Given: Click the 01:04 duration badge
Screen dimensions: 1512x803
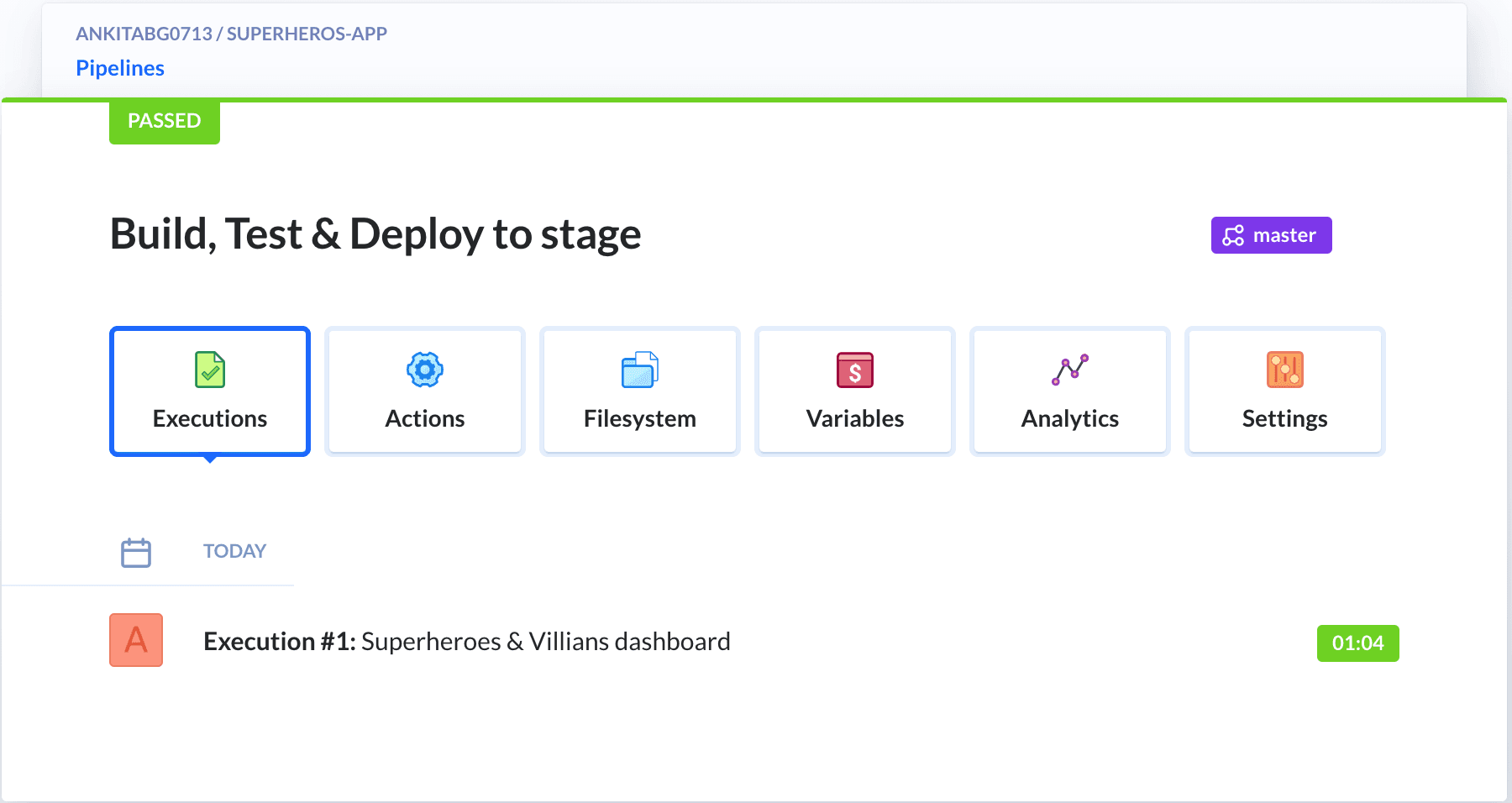Looking at the screenshot, I should [1357, 643].
